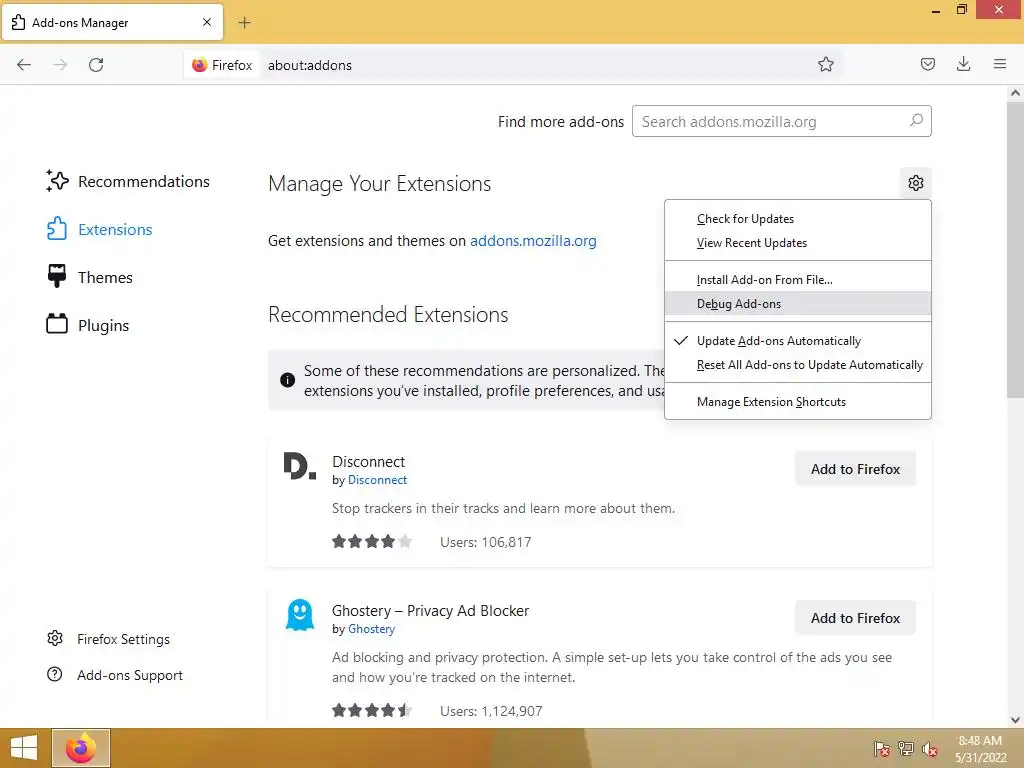Open the Save to Pocket icon
The image size is (1024, 768).
click(x=927, y=64)
